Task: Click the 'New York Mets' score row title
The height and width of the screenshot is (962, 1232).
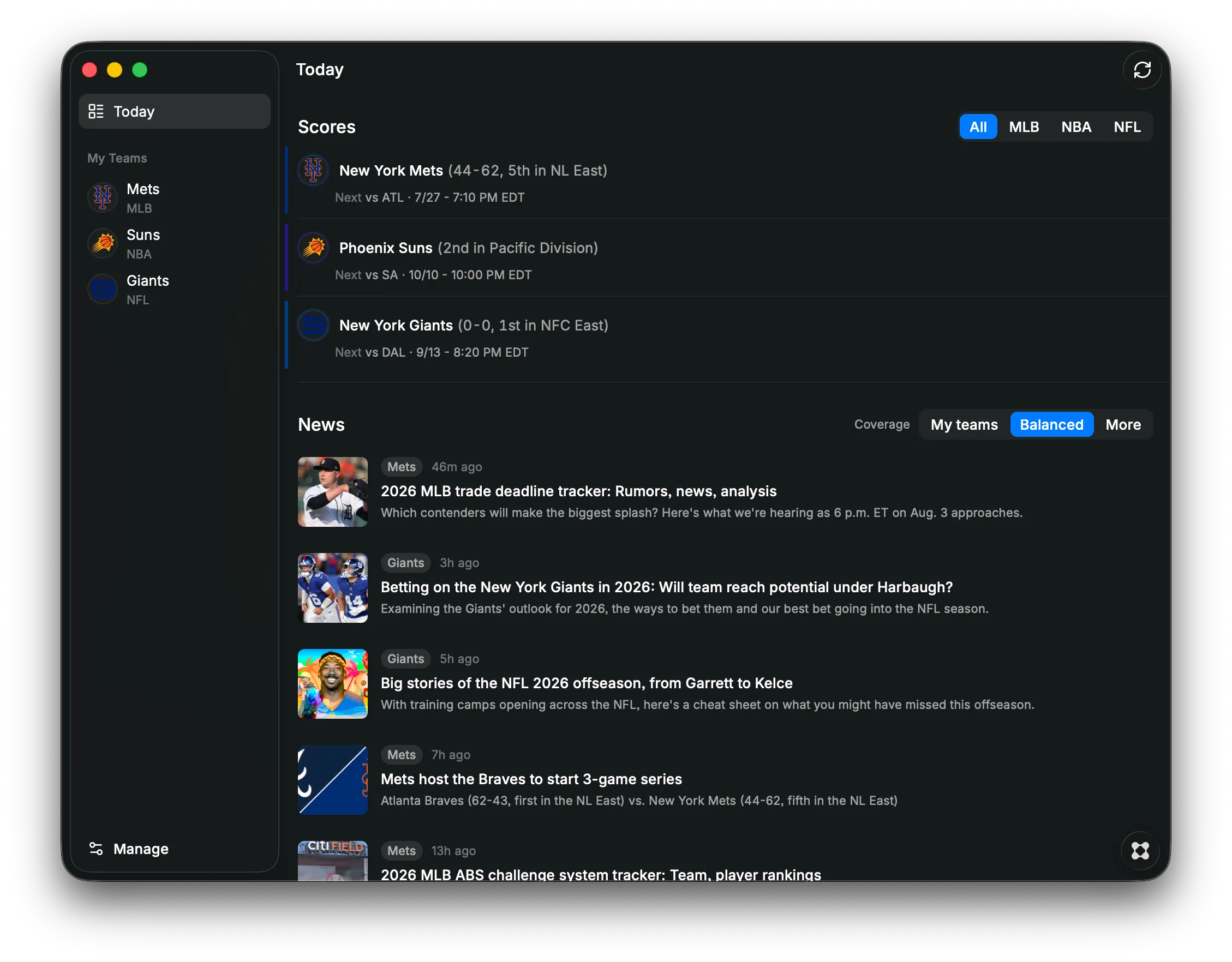Action: point(391,170)
